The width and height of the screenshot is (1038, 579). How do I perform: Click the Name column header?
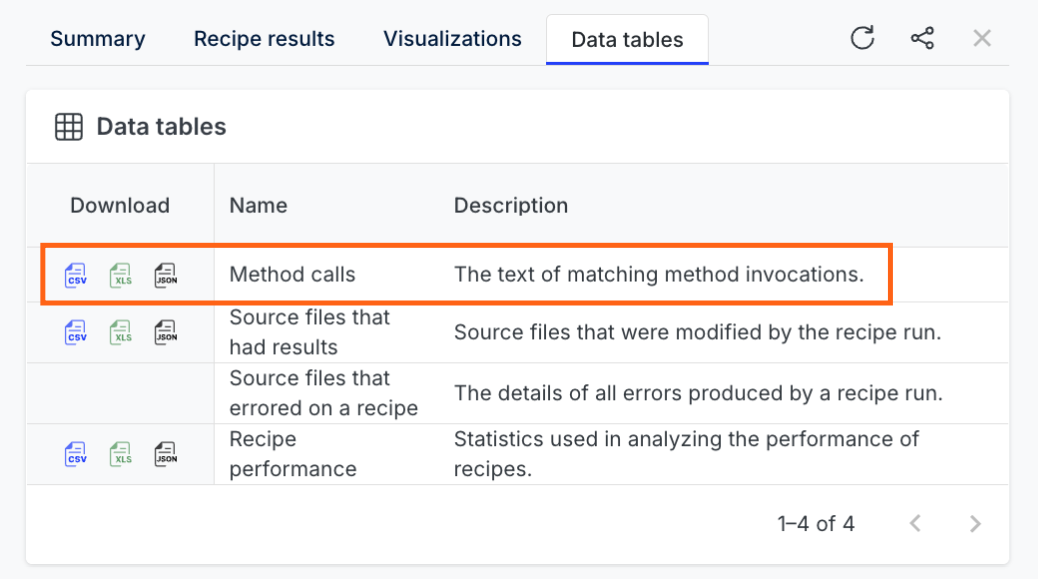258,206
